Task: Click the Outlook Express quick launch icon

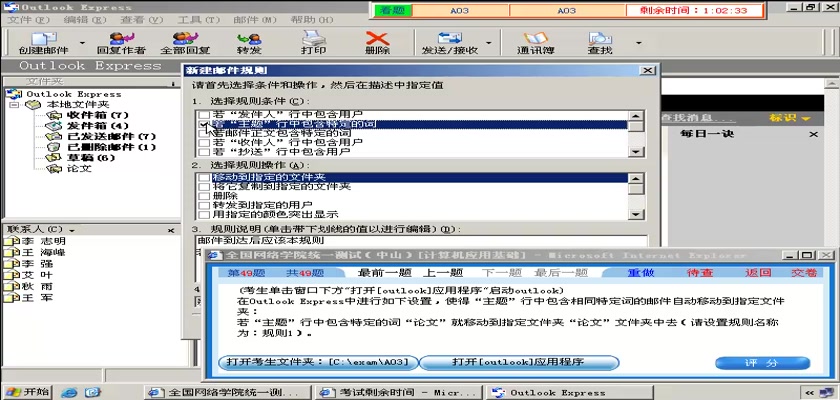Action: click(x=93, y=393)
